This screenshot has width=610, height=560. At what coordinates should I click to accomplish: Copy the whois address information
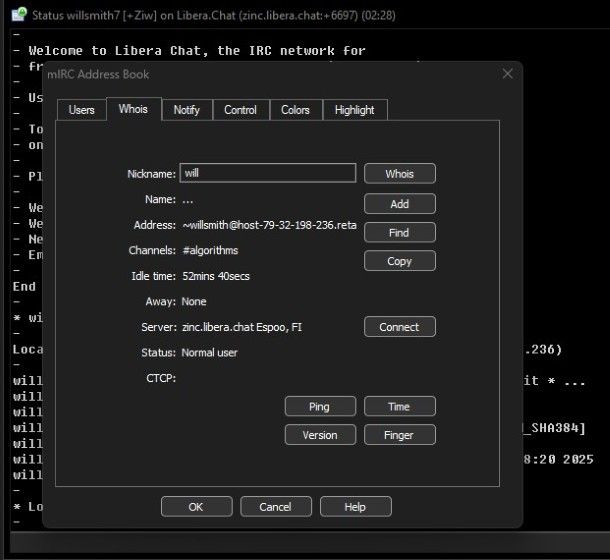399,261
